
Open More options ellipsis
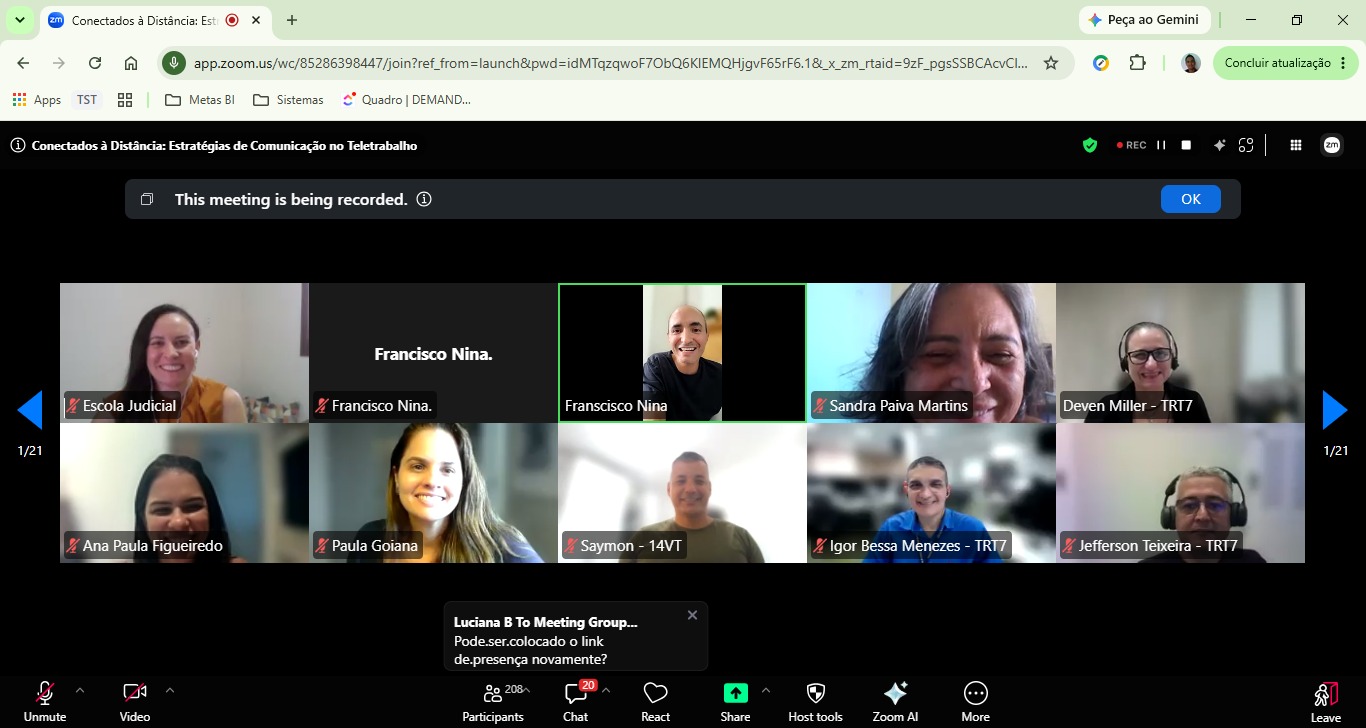[x=975, y=702]
